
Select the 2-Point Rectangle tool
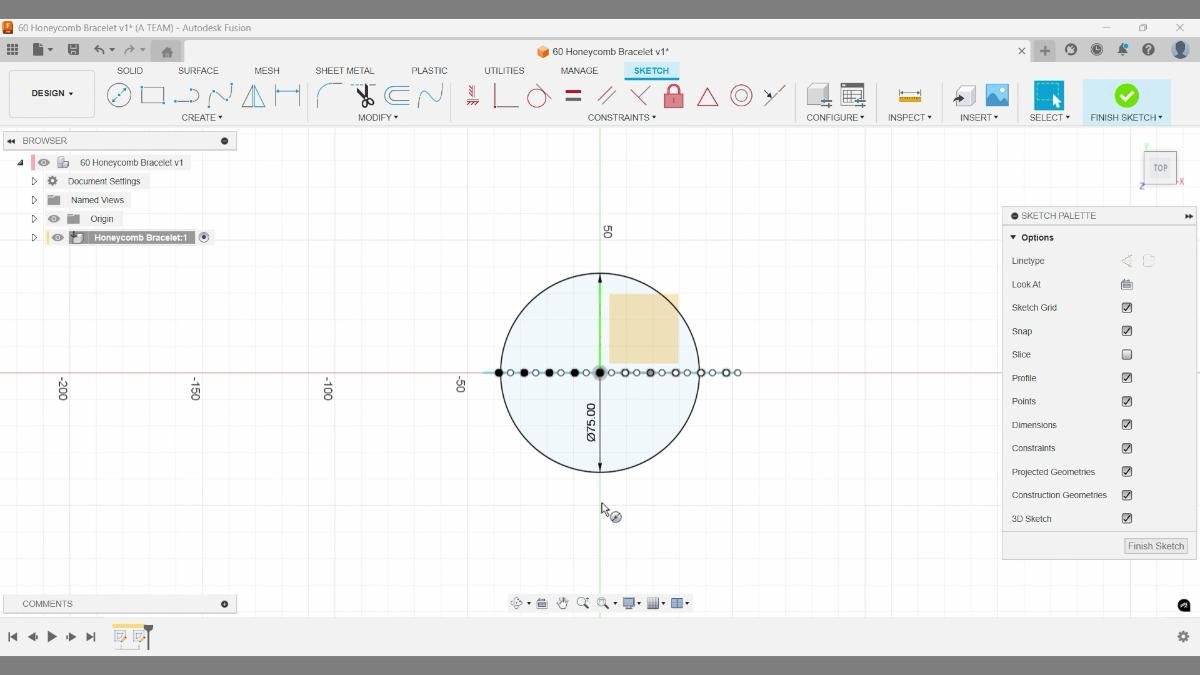(x=152, y=93)
